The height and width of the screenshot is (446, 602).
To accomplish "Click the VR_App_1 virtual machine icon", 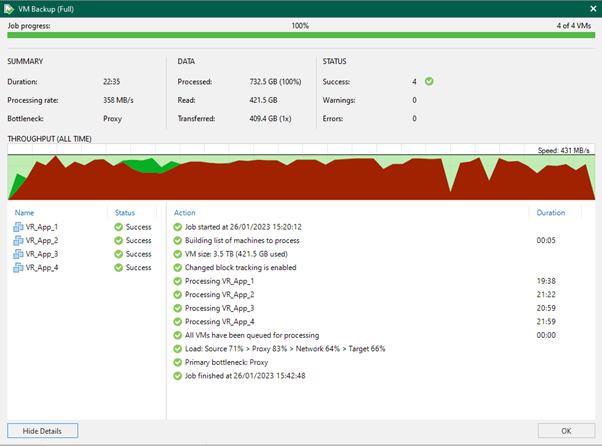I will pos(18,227).
